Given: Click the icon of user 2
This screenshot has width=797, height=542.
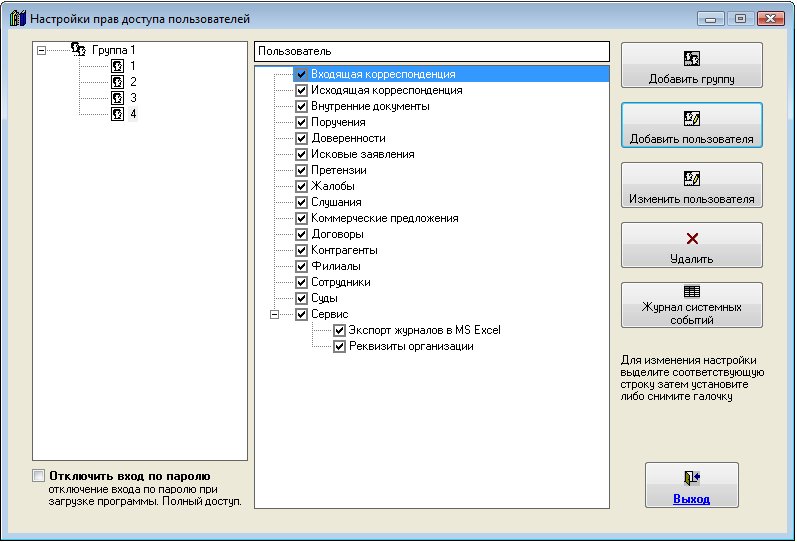Looking at the screenshot, I should click(117, 82).
